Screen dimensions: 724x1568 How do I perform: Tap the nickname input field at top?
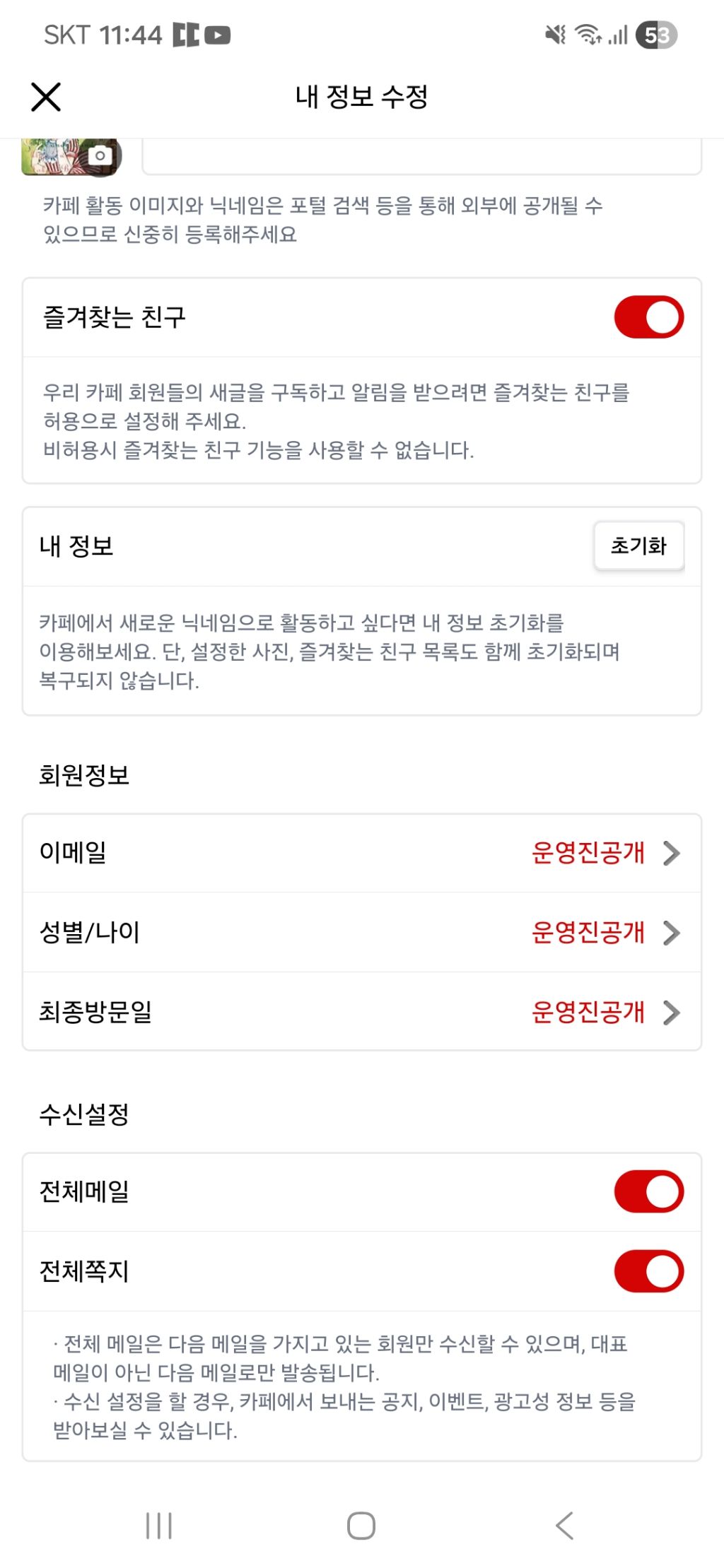[x=422, y=156]
